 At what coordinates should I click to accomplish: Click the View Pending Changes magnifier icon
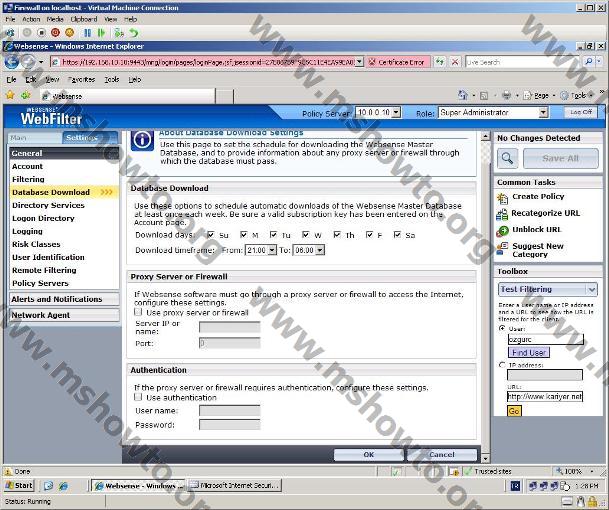pyautogui.click(x=507, y=158)
